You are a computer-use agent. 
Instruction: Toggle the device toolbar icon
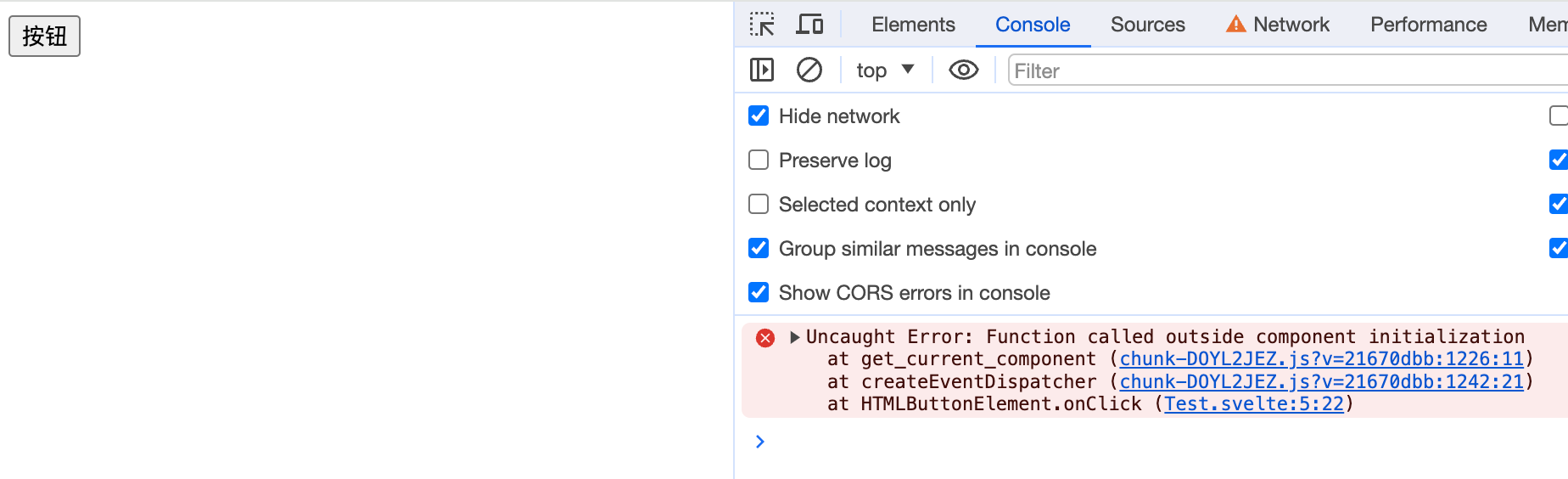(x=809, y=25)
